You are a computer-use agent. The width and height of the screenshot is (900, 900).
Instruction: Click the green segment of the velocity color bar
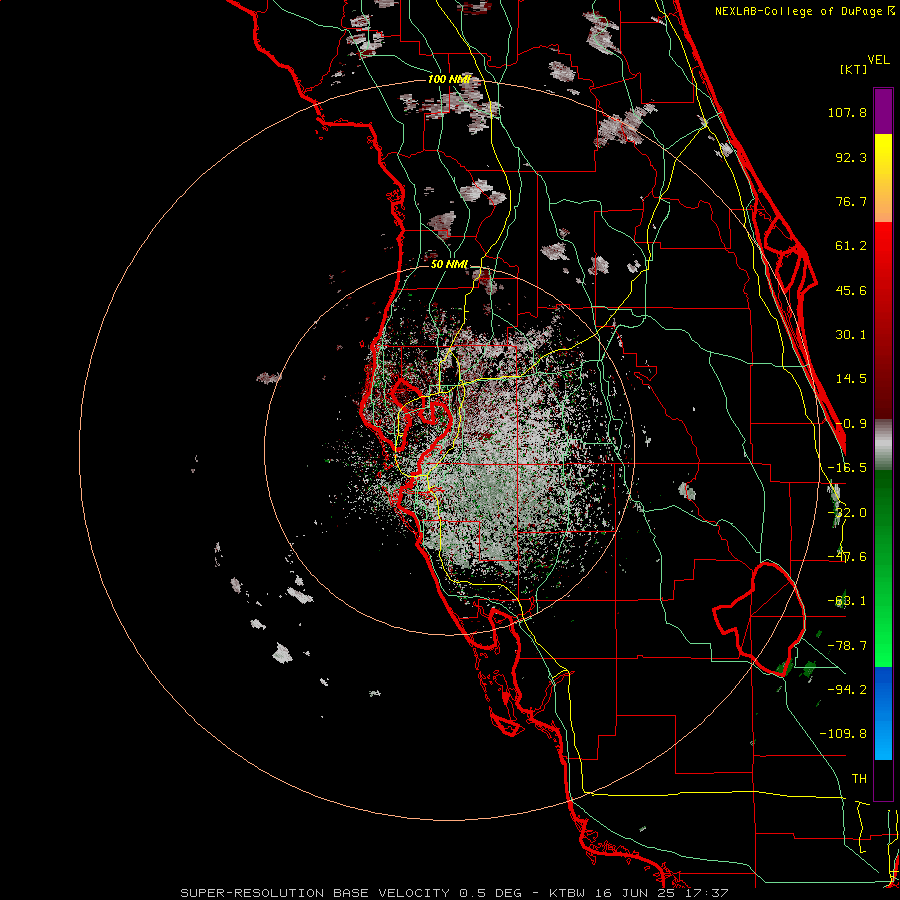point(883,568)
